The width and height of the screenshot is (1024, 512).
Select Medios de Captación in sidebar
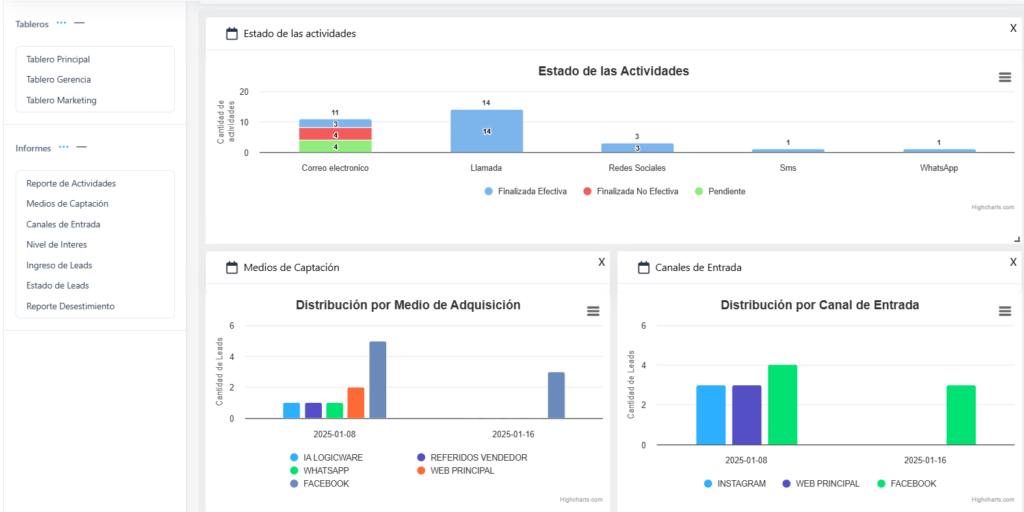pos(67,204)
